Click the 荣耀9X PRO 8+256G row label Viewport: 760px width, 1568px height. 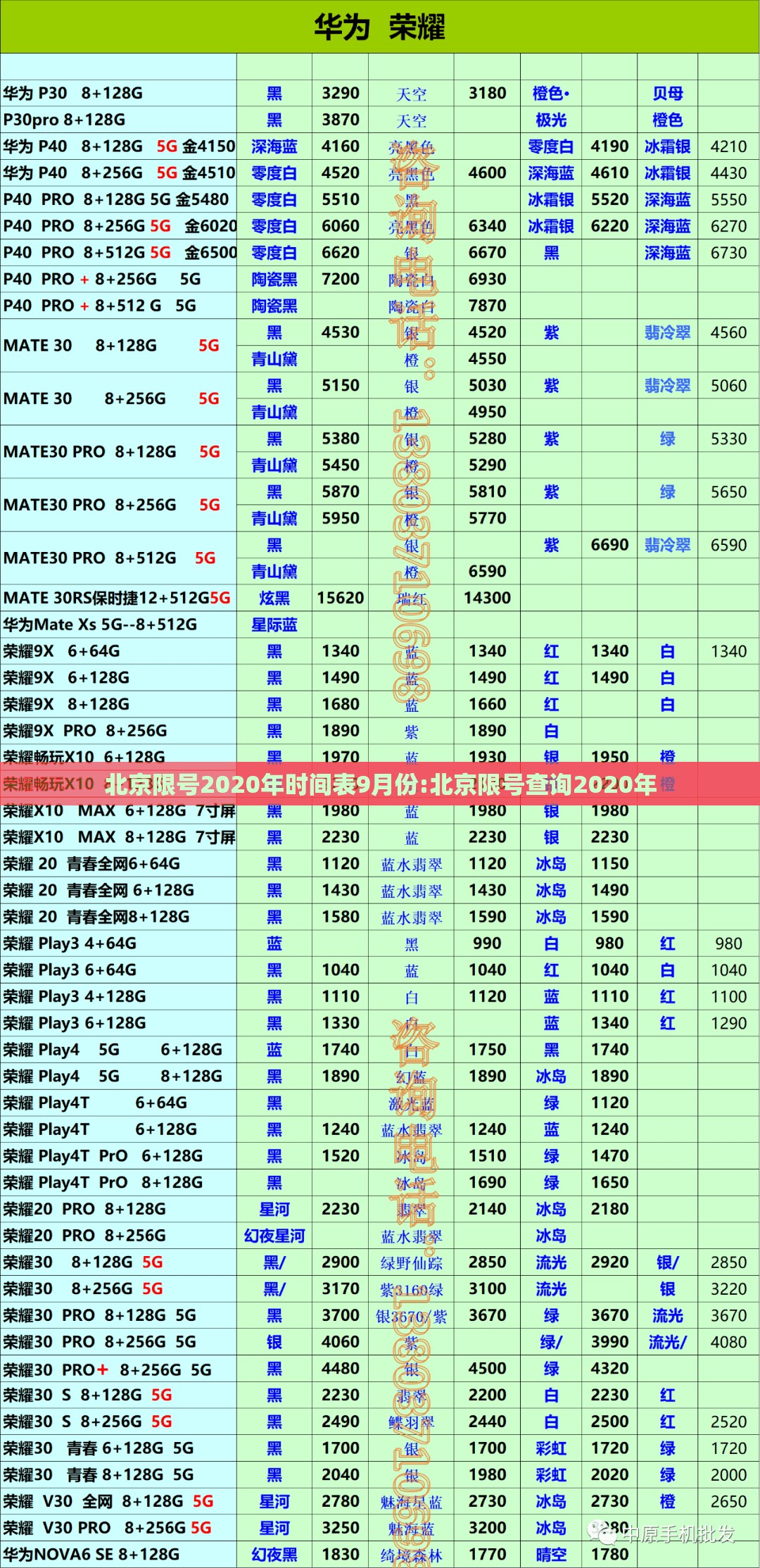point(85,731)
